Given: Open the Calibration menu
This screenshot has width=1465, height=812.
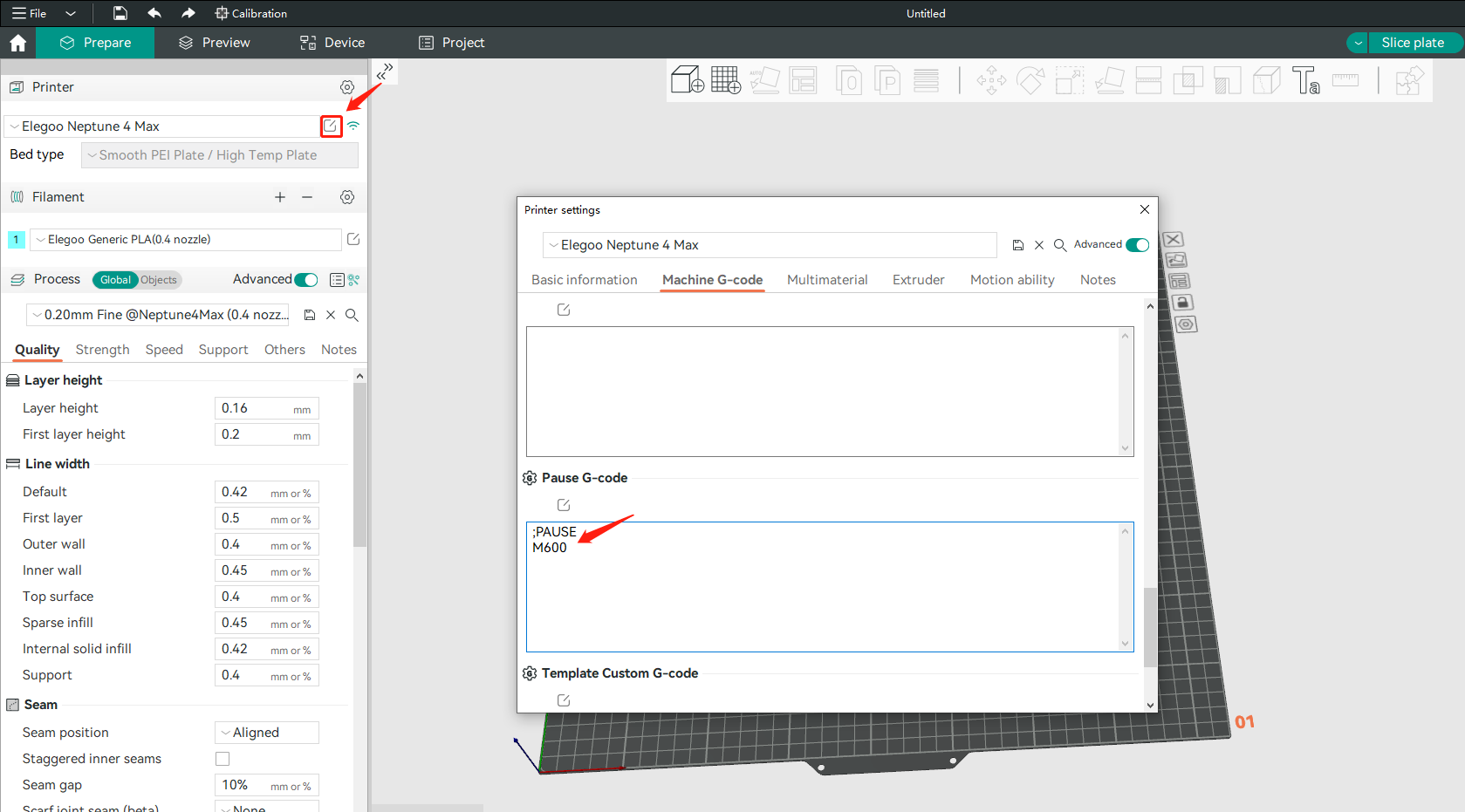Looking at the screenshot, I should click(251, 13).
